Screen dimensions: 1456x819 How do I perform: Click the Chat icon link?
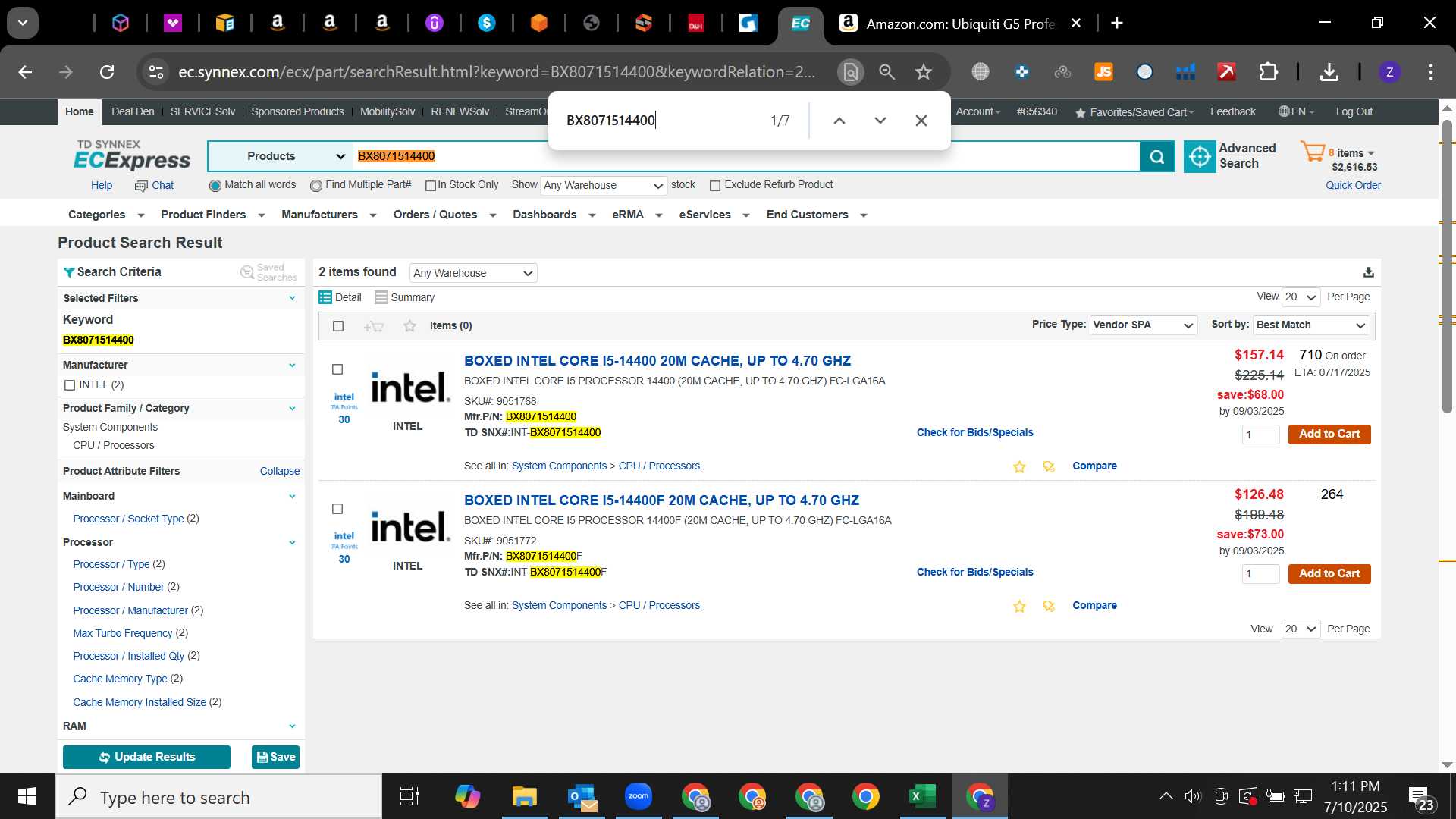pos(154,185)
